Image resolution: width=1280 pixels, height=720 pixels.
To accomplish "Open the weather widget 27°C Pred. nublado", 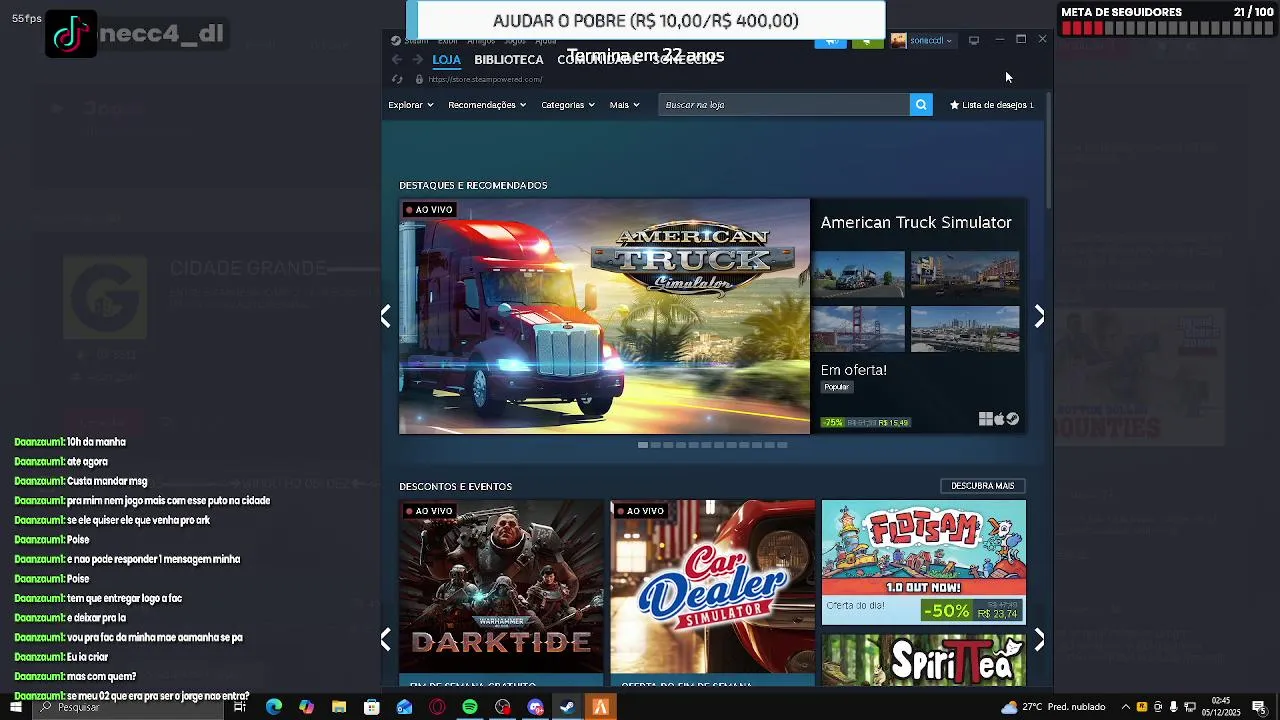I will click(x=1053, y=707).
